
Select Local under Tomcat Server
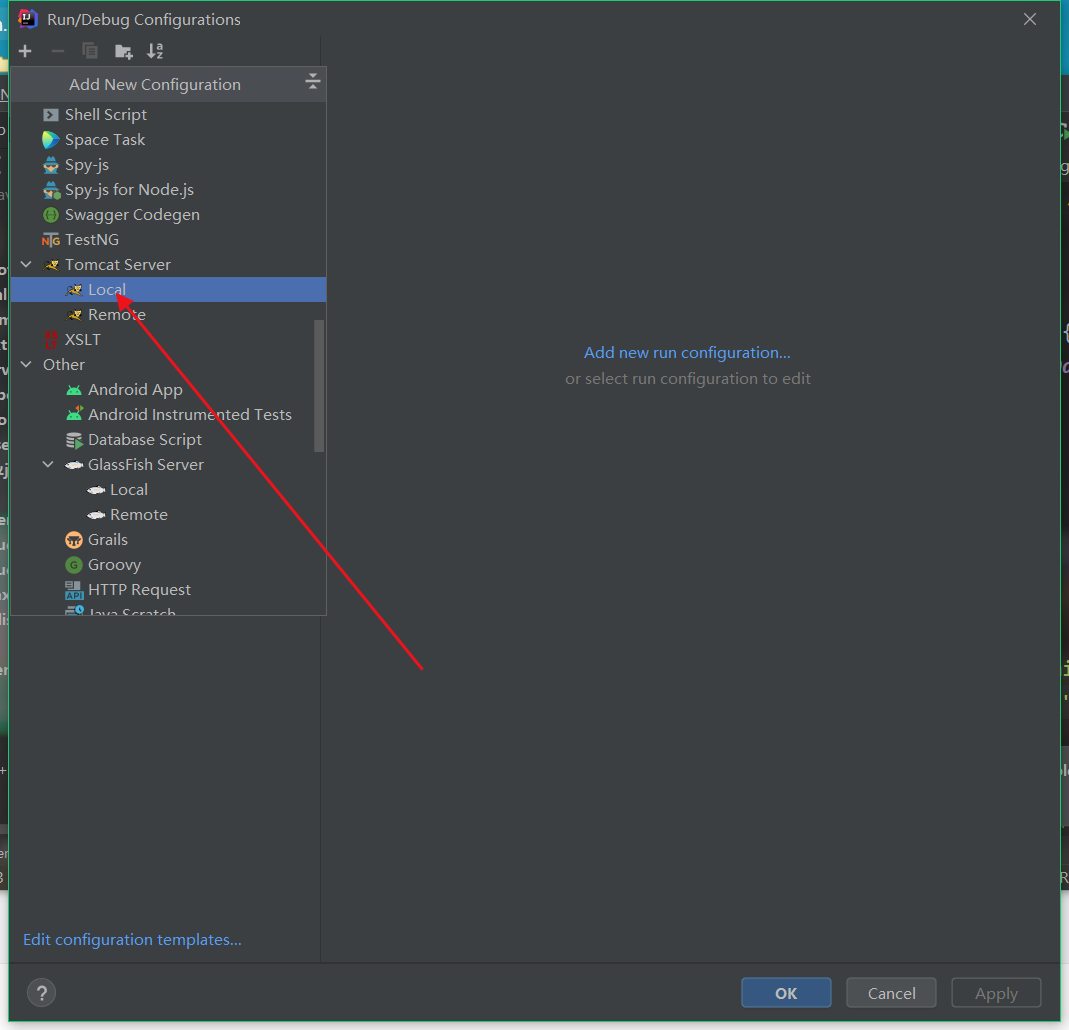(x=168, y=290)
